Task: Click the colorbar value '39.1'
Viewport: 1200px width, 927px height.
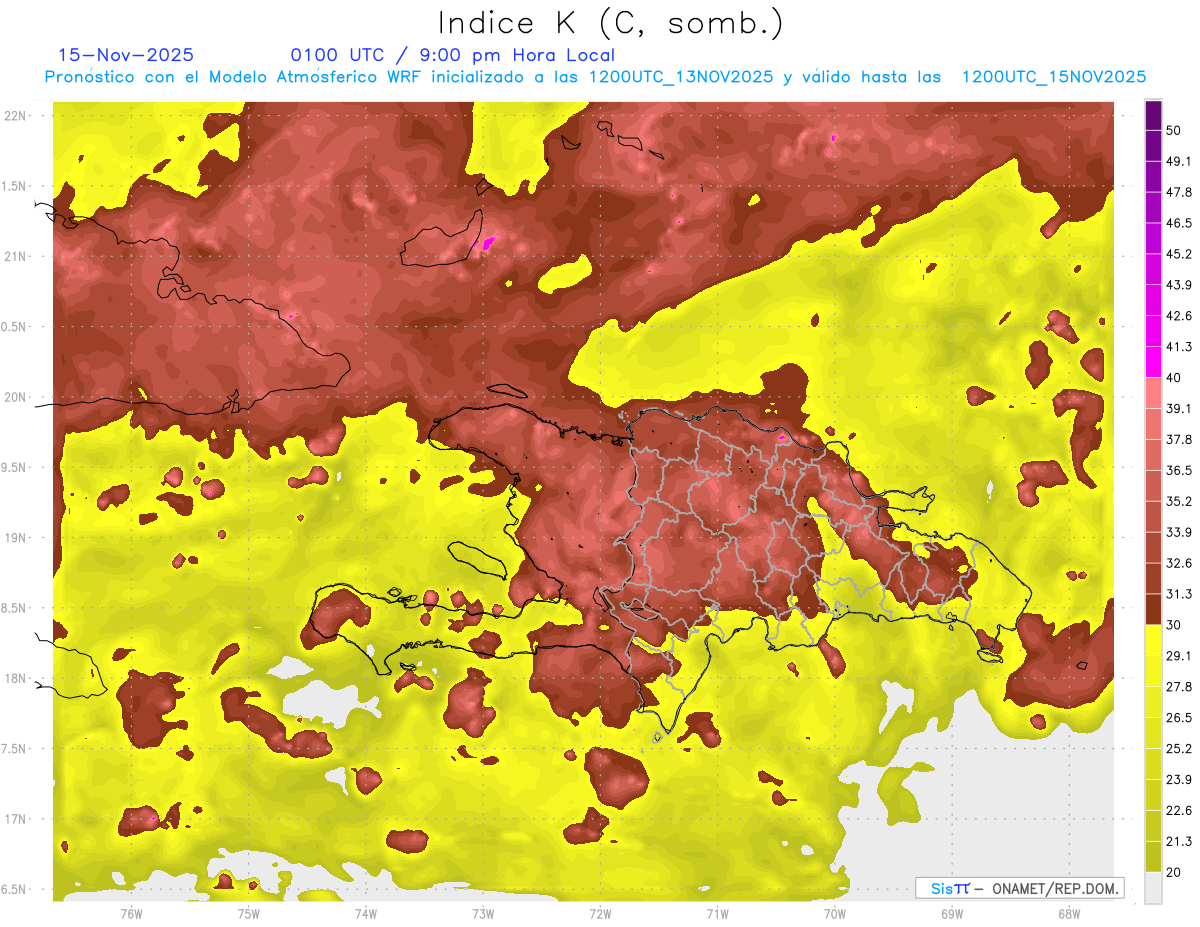Action: click(1178, 408)
